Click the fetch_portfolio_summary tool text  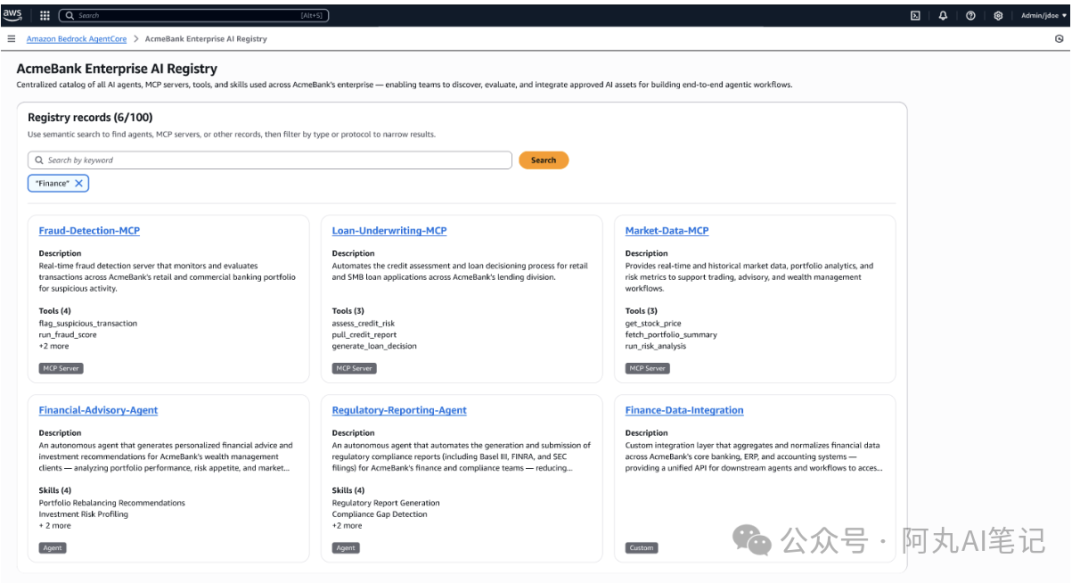(671, 335)
